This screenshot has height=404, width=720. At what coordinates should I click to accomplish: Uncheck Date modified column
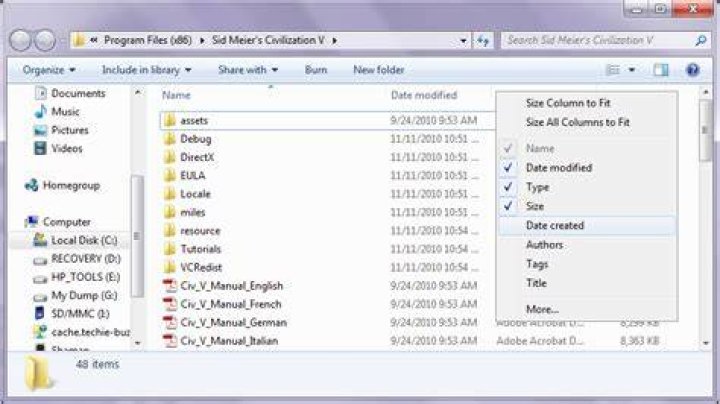click(x=587, y=168)
